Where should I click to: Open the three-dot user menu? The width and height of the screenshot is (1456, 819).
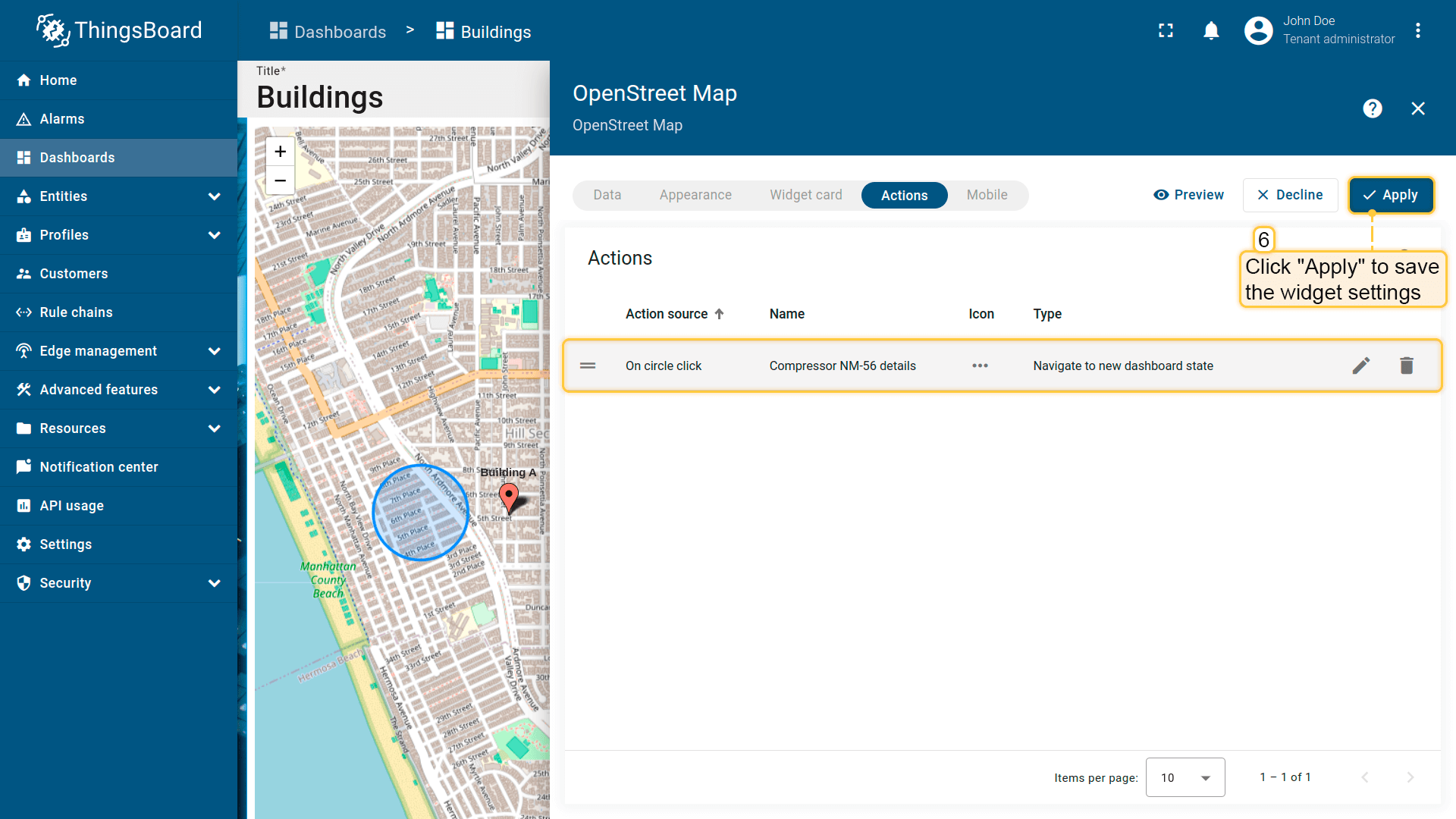pyautogui.click(x=1417, y=31)
